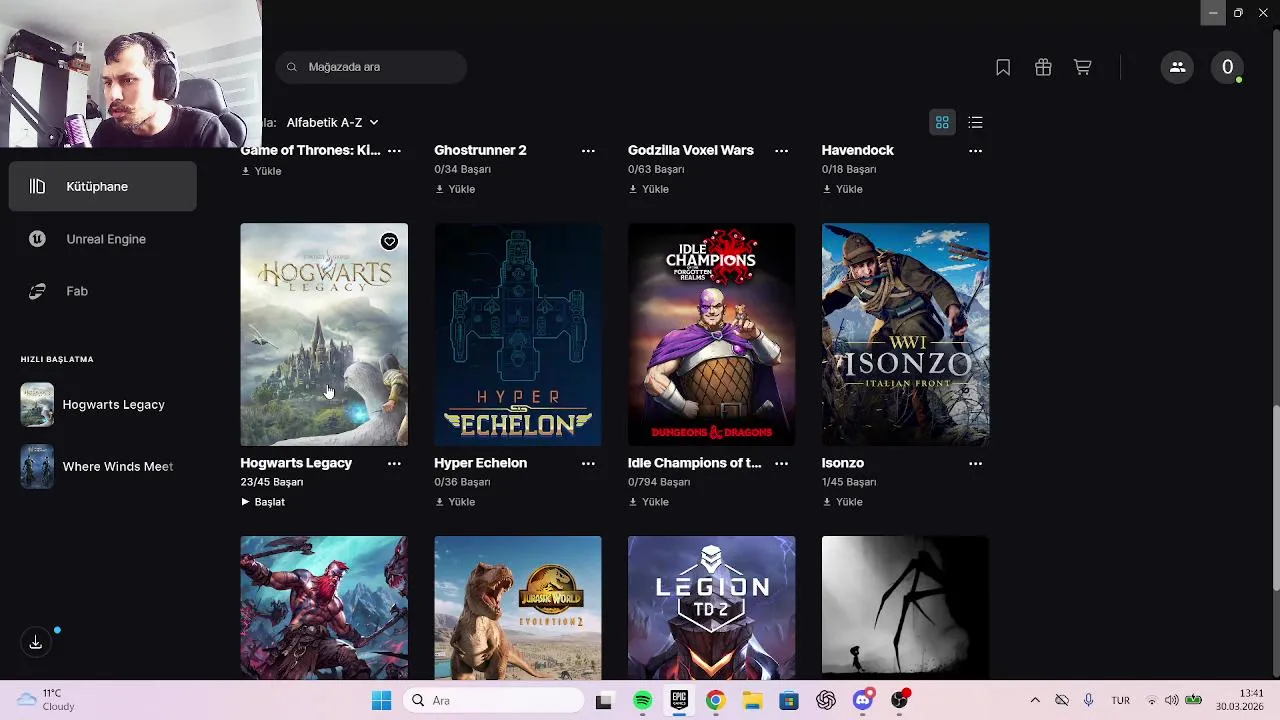Open the Idle Champions cover art
The image size is (1280, 720).
point(712,334)
